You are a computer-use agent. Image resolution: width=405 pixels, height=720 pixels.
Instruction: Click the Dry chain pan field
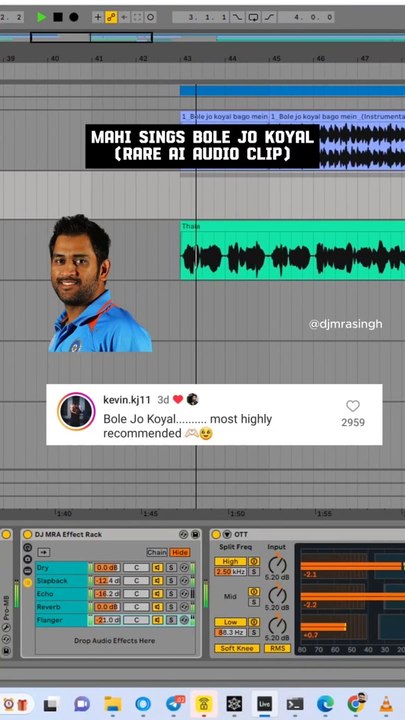[136, 568]
